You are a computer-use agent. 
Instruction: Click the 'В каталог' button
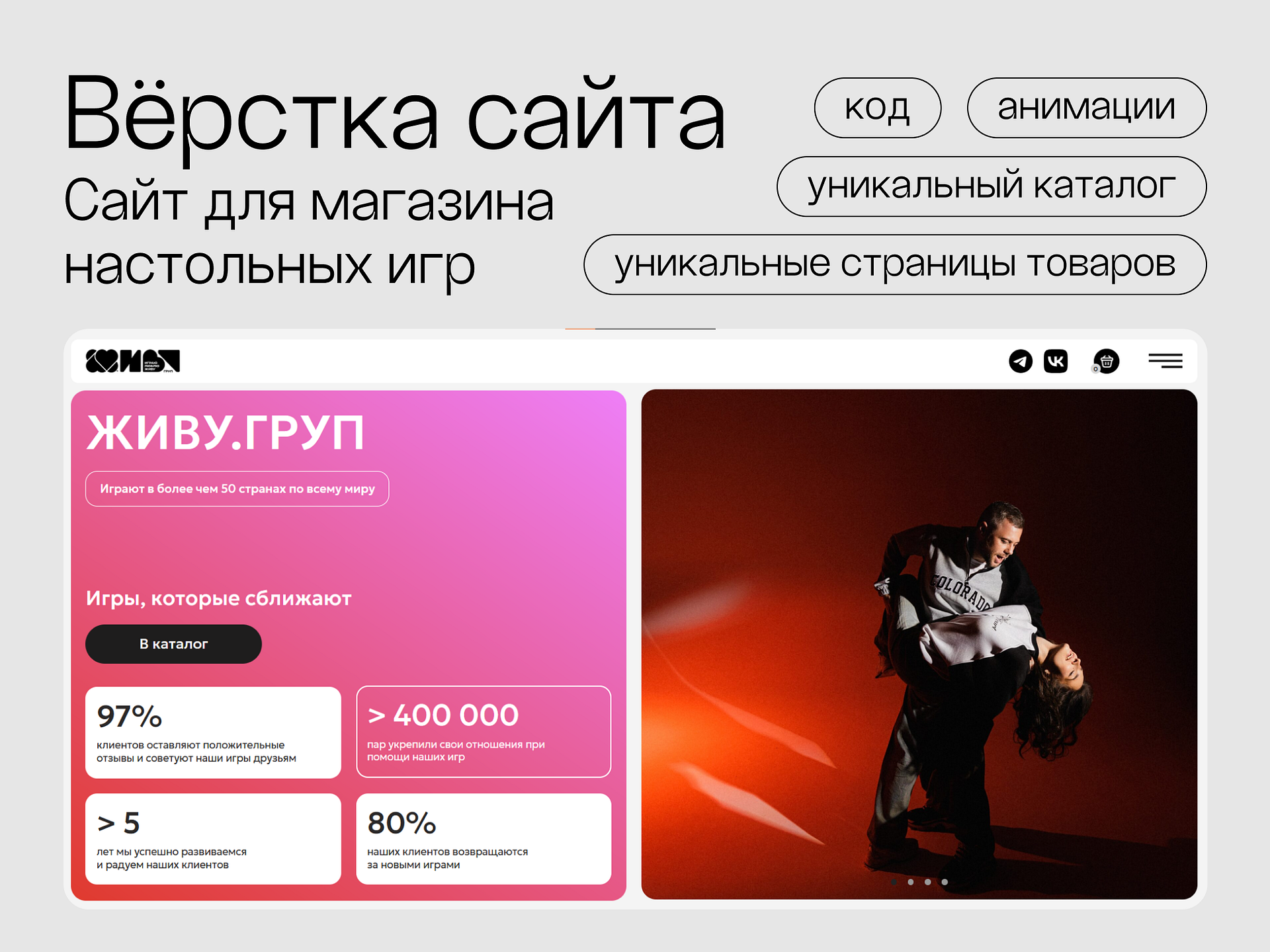click(173, 644)
